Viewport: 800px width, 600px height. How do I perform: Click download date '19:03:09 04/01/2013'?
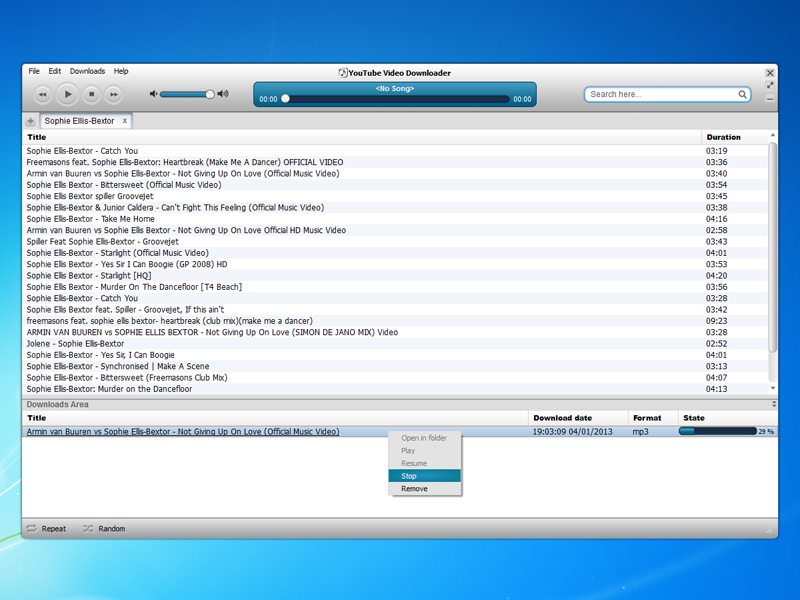click(x=572, y=432)
